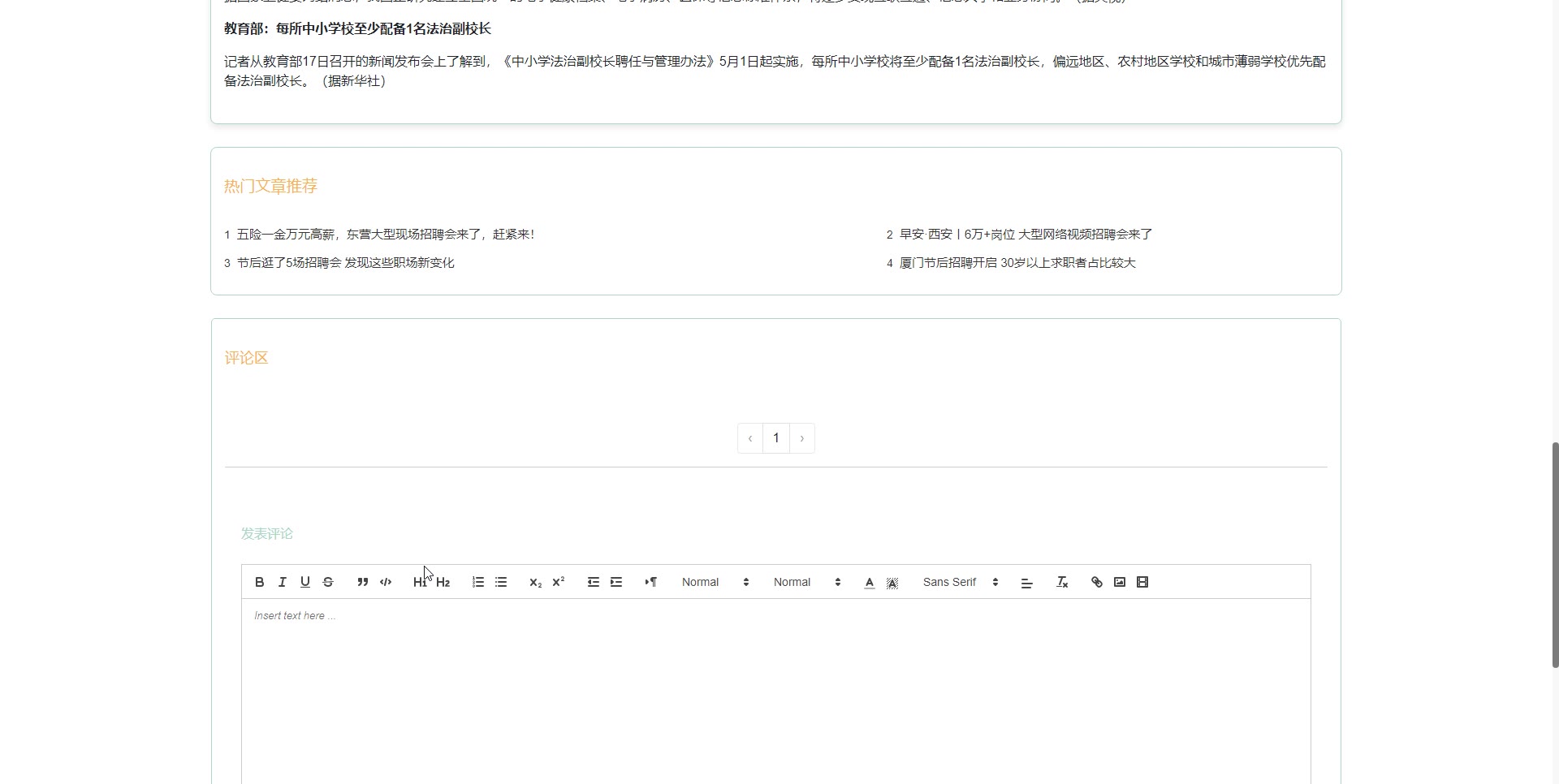Start a numbered list
1559x784 pixels.
478,582
